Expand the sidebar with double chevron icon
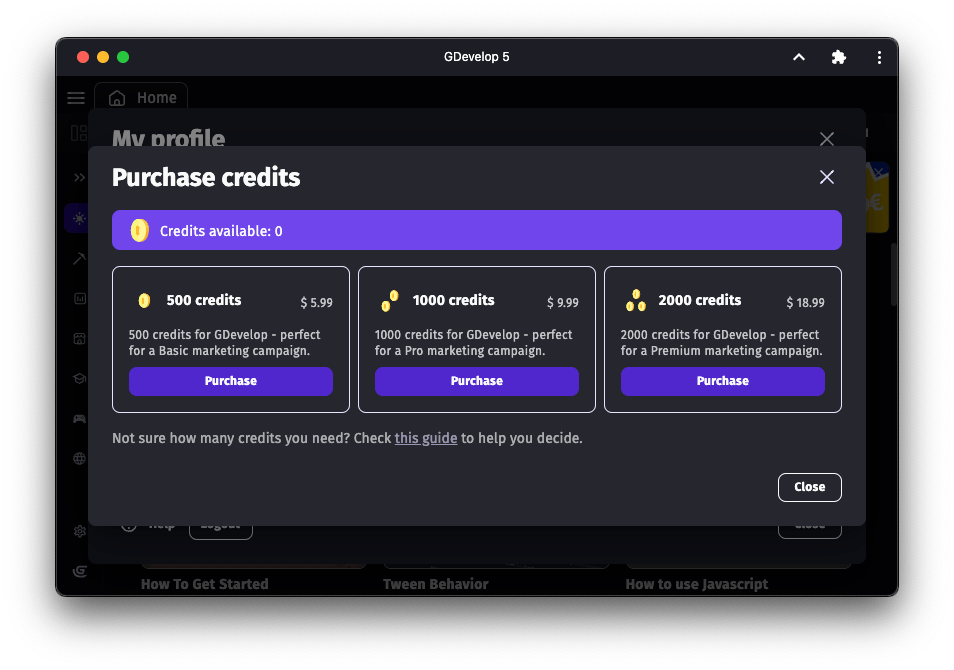 (79, 177)
